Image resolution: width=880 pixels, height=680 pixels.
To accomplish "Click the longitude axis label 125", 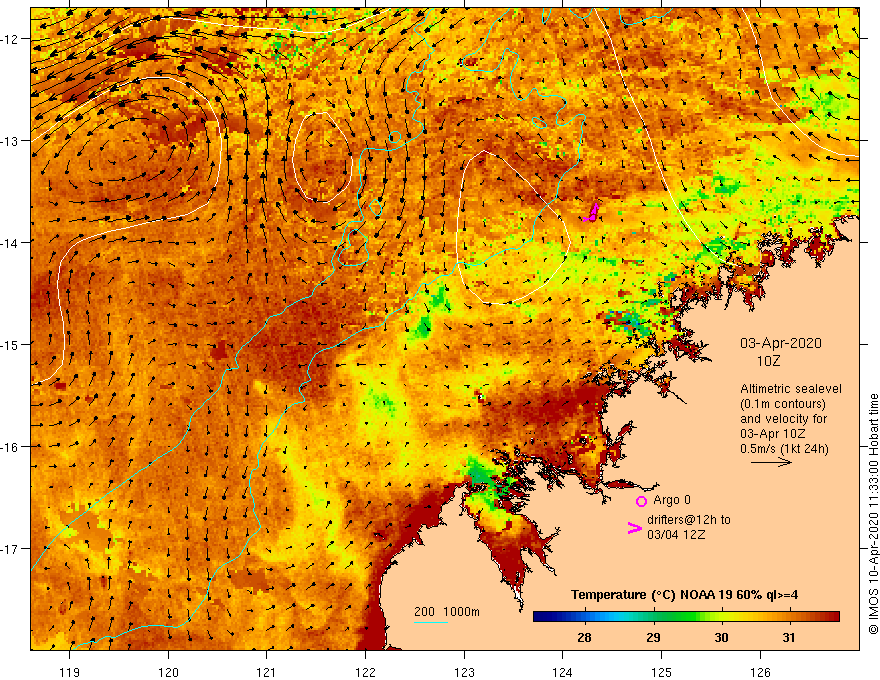I will [x=662, y=672].
